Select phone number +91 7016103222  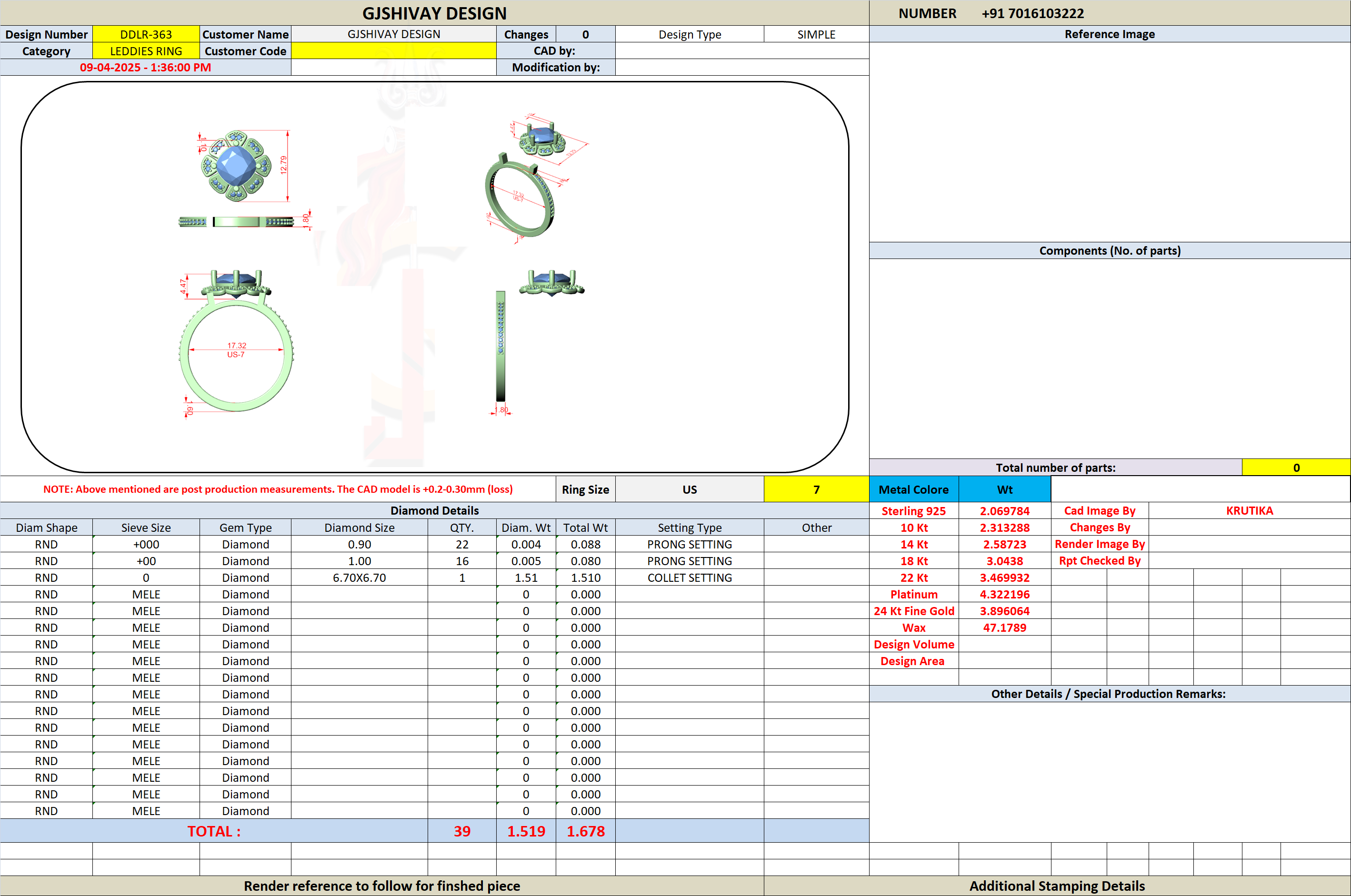(x=1032, y=13)
